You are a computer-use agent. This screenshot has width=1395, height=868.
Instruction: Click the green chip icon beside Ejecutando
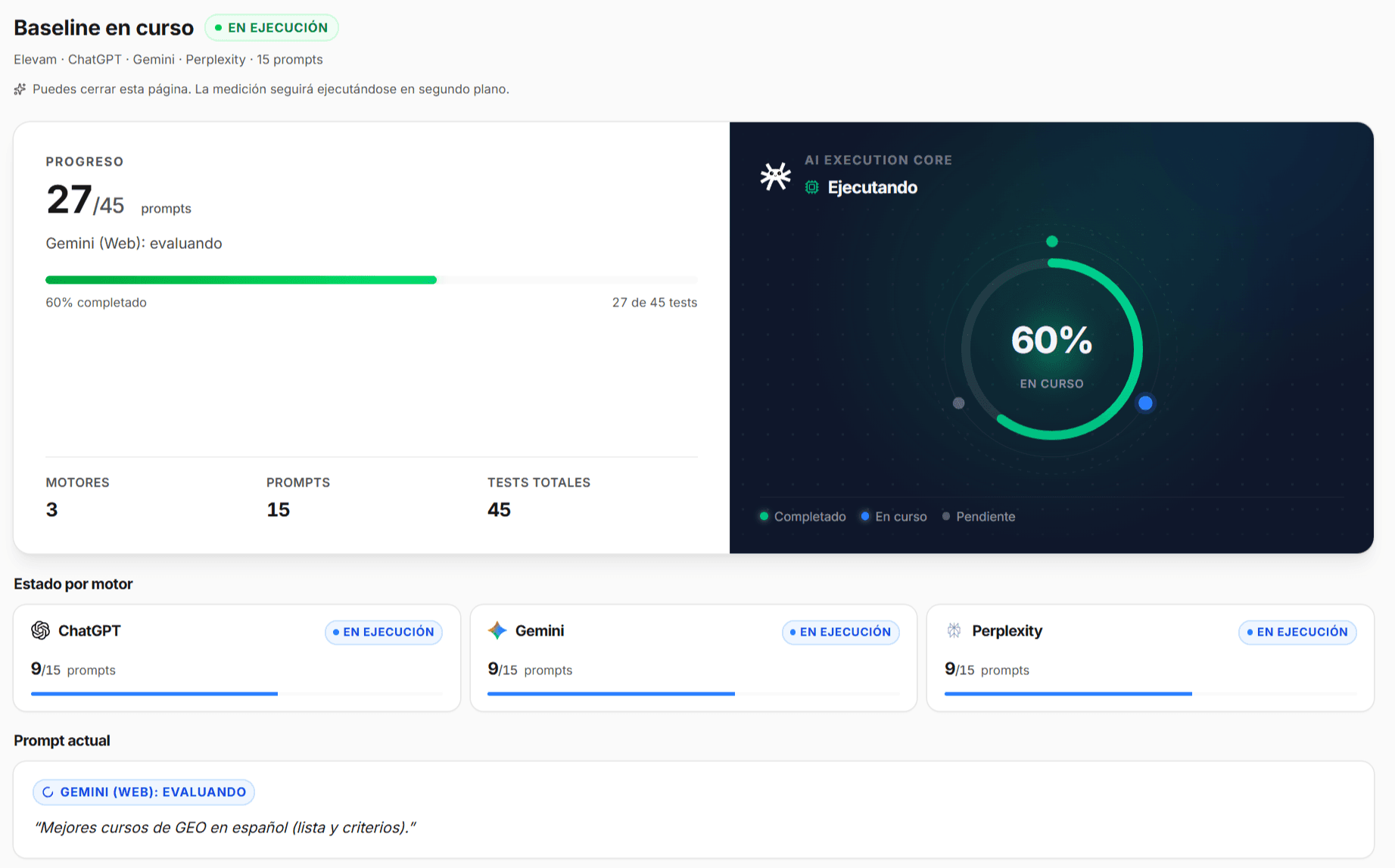812,187
